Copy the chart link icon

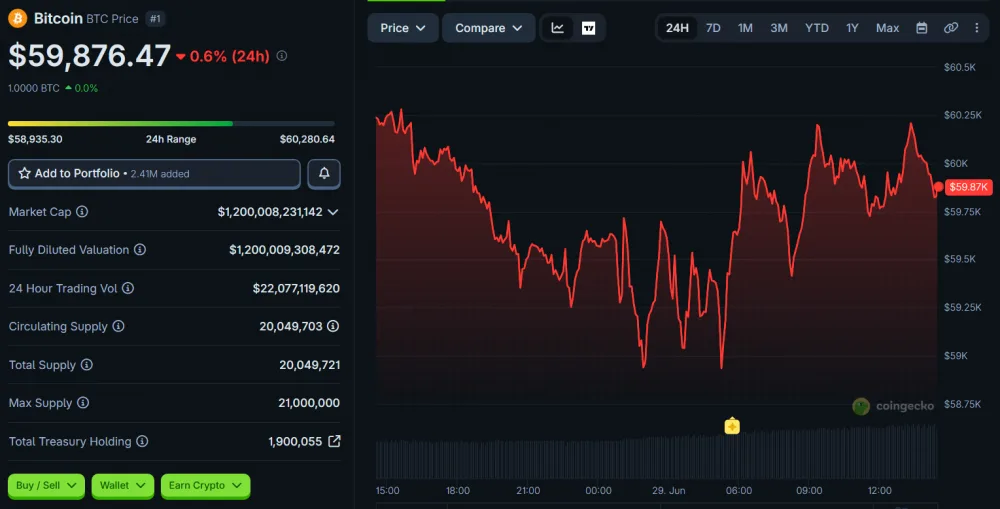(951, 28)
